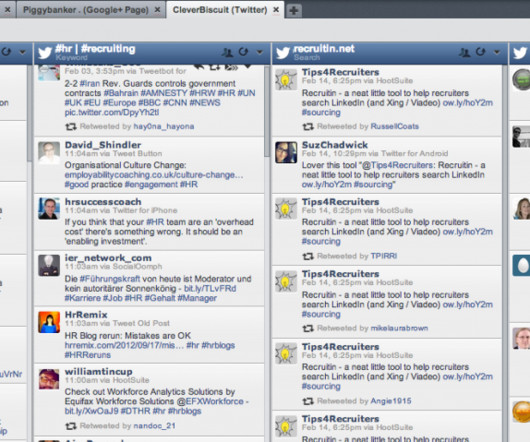Image resolution: width=530 pixels, height=442 pixels.
Task: Open ier_network_com profile avatar
Action: tap(49, 265)
